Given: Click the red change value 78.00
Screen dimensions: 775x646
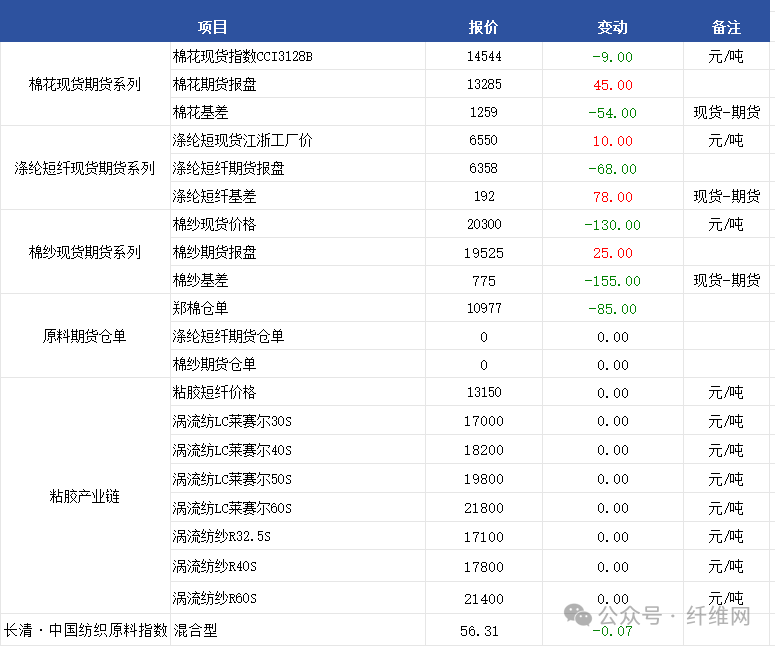Looking at the screenshot, I should (613, 197).
